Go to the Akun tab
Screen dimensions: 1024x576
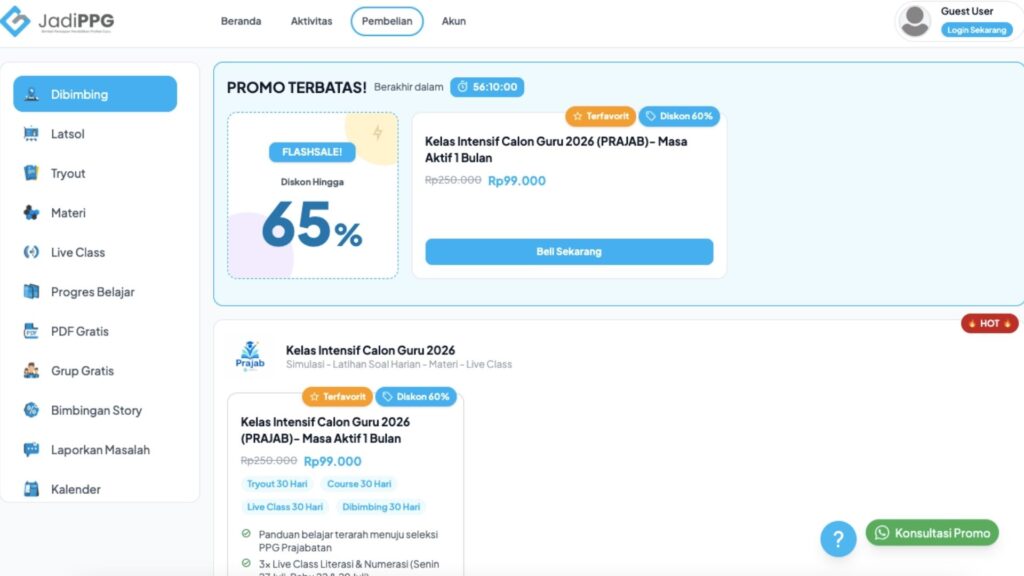(x=454, y=21)
